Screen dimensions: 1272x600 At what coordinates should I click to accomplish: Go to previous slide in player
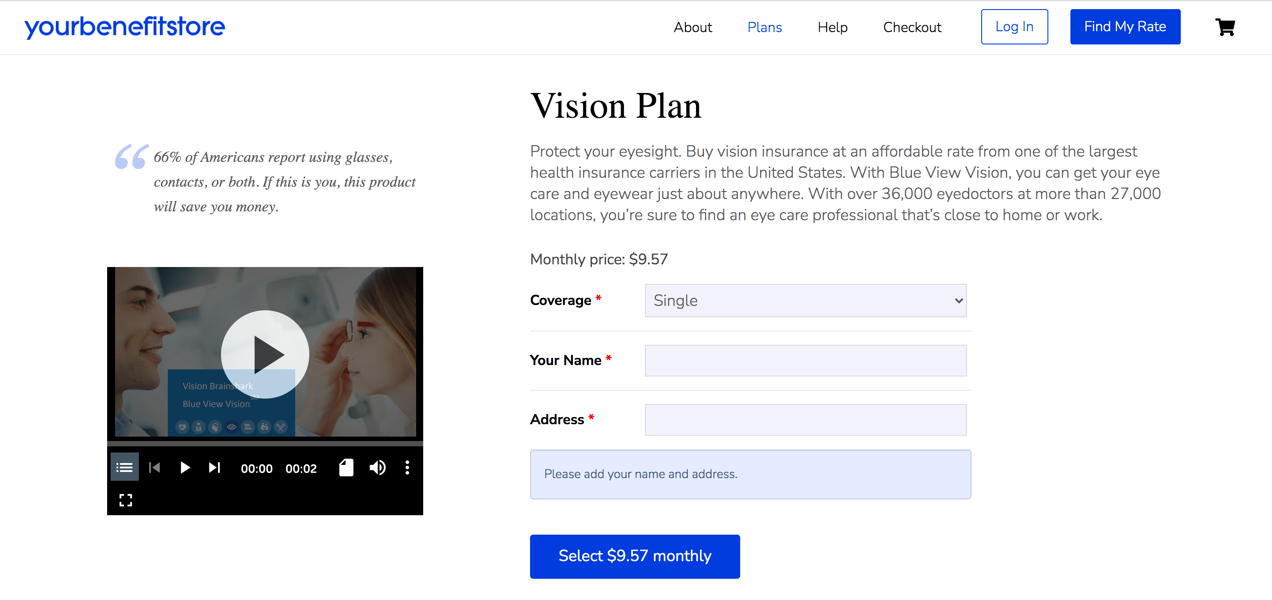(x=155, y=467)
